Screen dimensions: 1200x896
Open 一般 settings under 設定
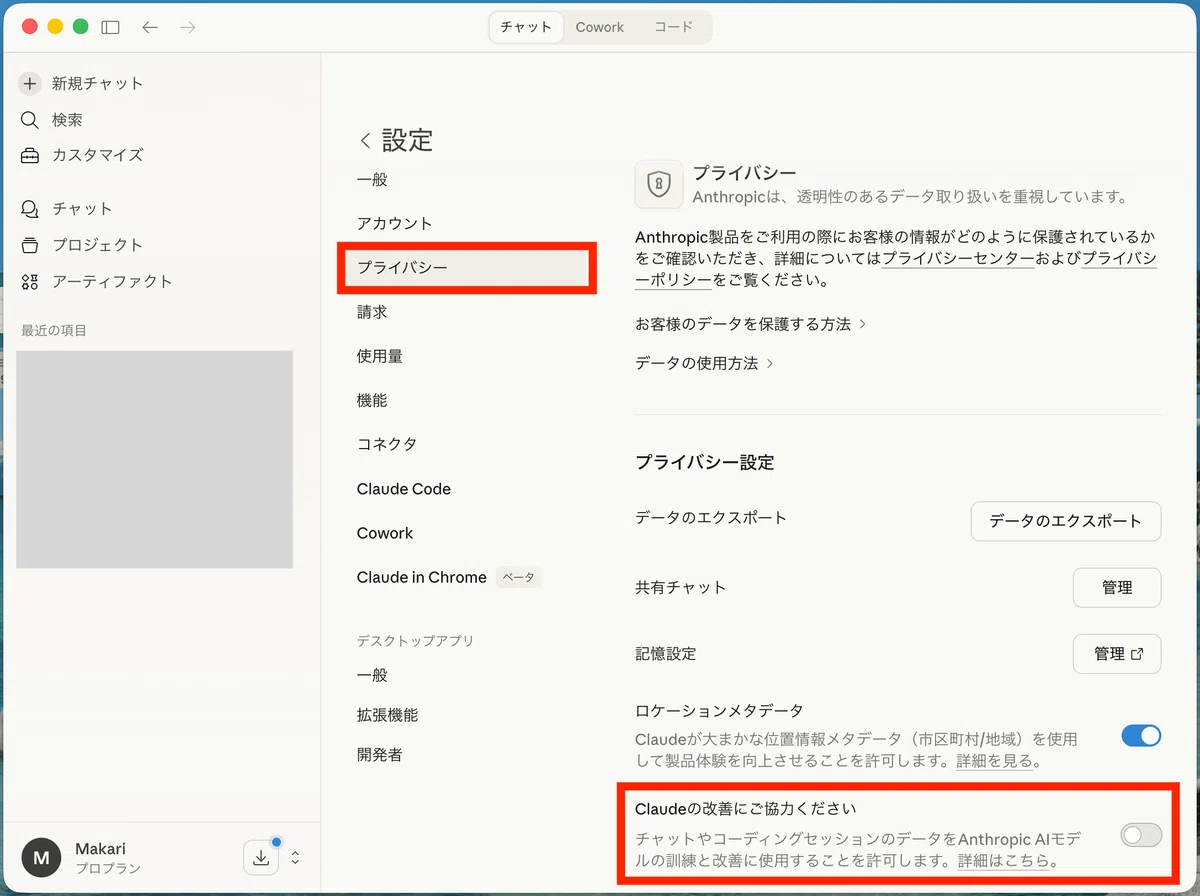click(x=372, y=180)
